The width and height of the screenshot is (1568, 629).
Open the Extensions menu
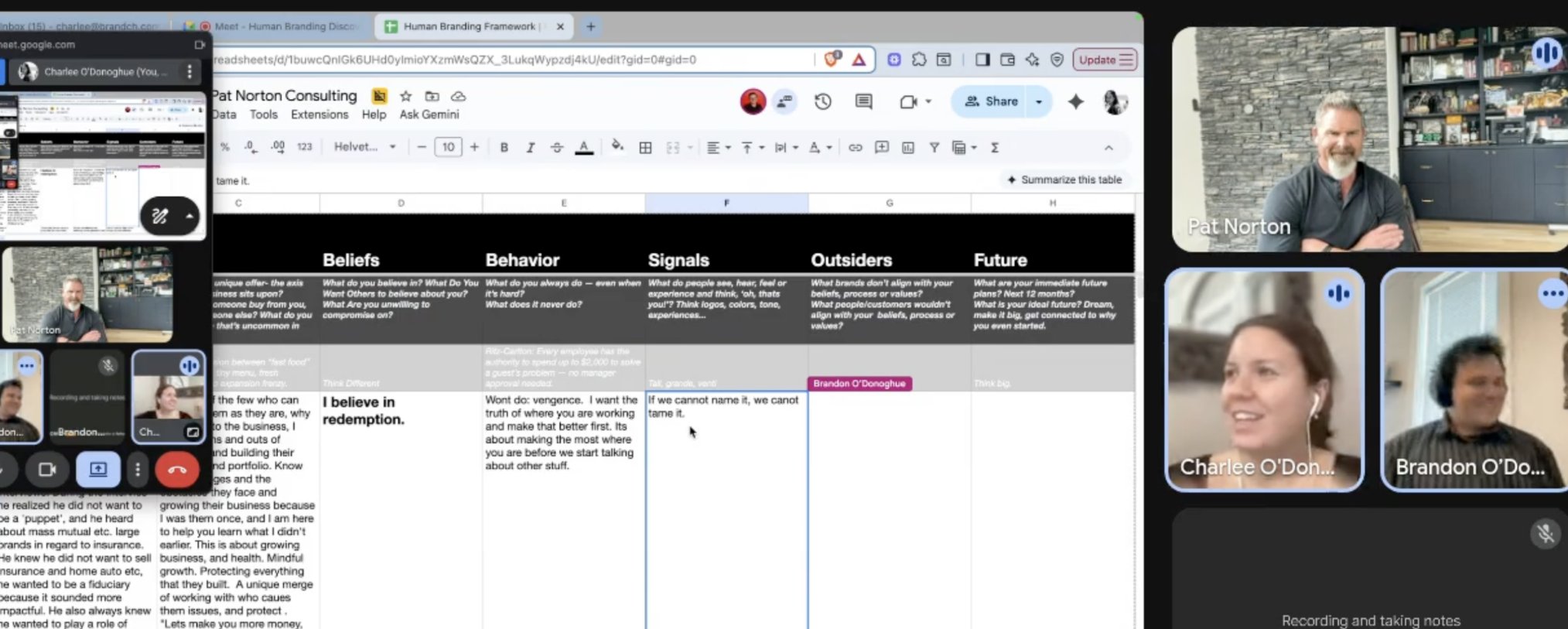pos(319,115)
